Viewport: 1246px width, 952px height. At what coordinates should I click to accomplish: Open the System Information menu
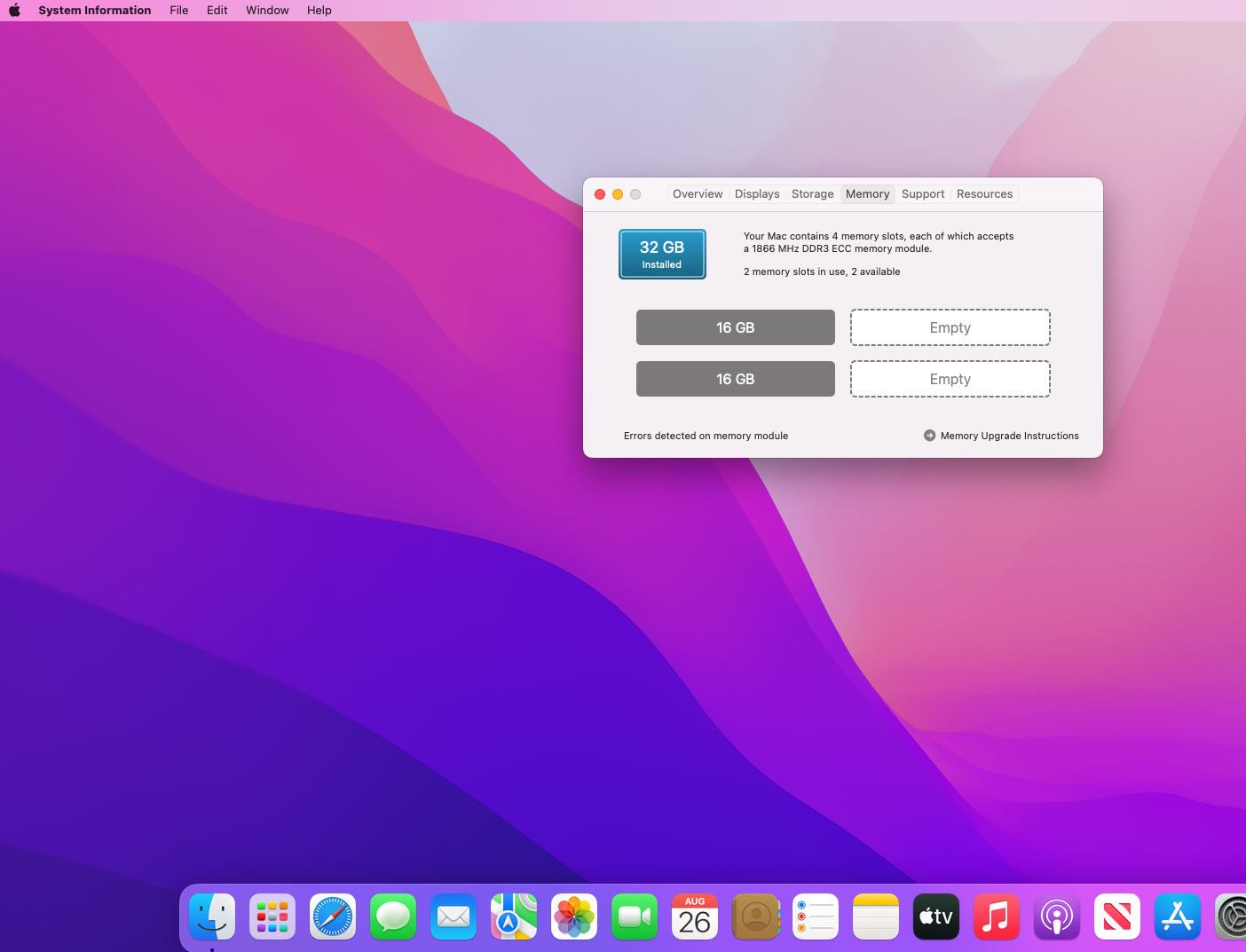tap(95, 11)
